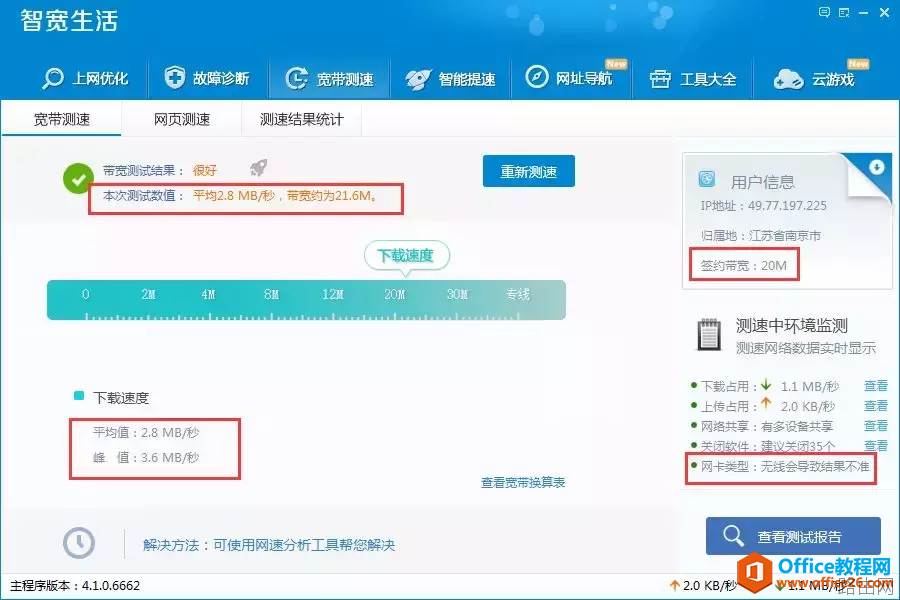The height and width of the screenshot is (600, 900).
Task: Click the notepad icon beside 测速中环境监测
Action: pyautogui.click(x=709, y=334)
